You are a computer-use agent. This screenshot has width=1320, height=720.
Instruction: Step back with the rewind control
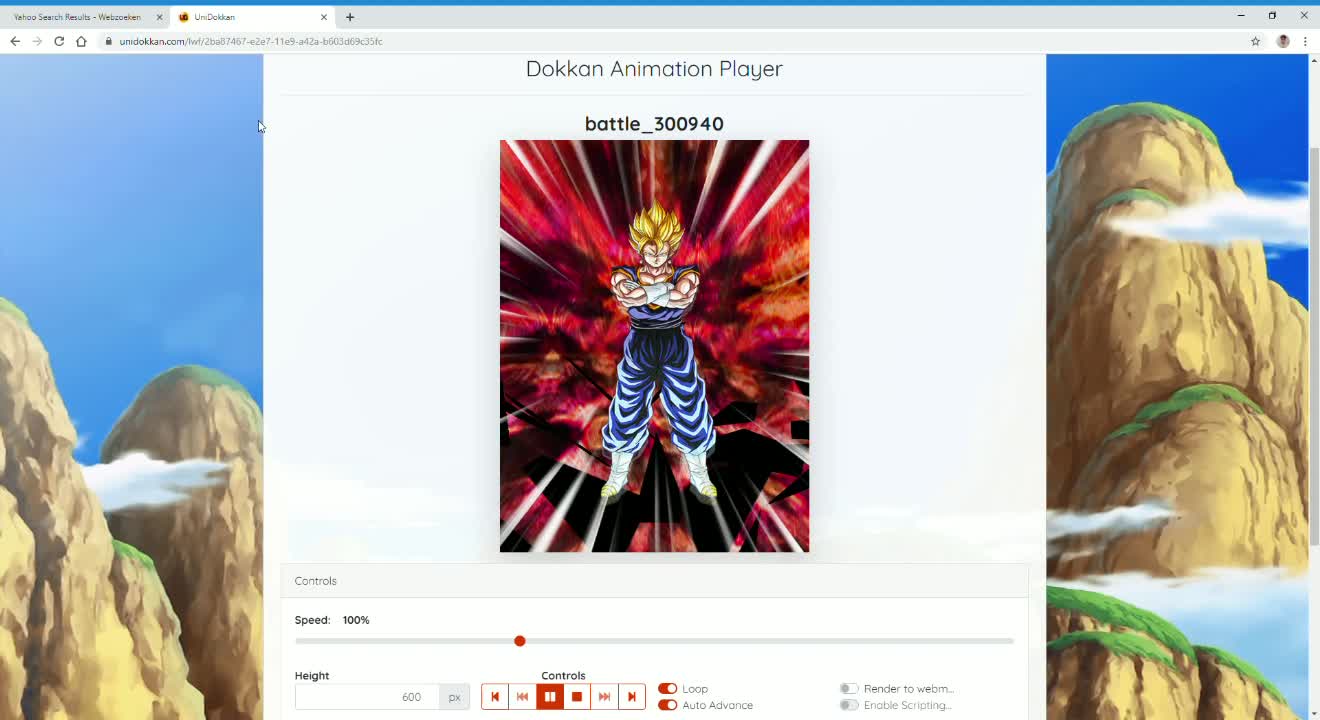[522, 697]
